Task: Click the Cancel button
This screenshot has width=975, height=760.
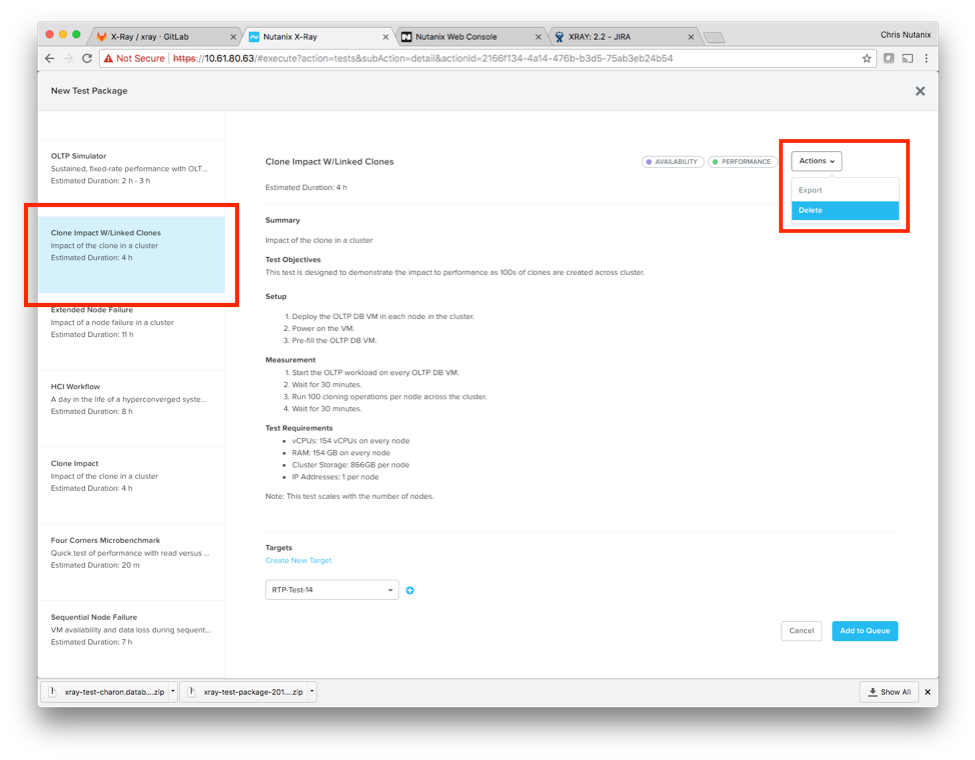Action: click(x=802, y=631)
